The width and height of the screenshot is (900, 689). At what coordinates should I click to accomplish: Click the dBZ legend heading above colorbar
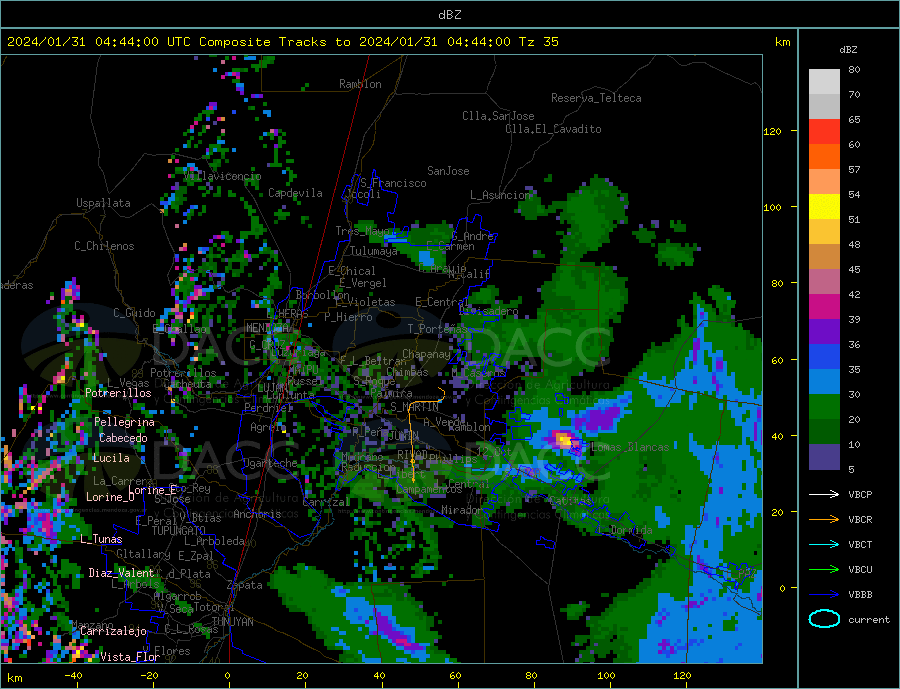pyautogui.click(x=848, y=50)
